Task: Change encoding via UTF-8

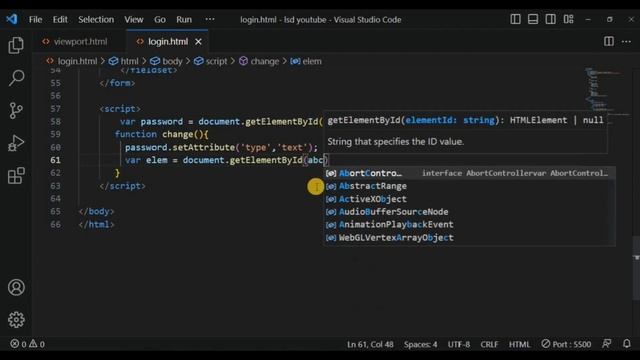Action: pos(459,344)
